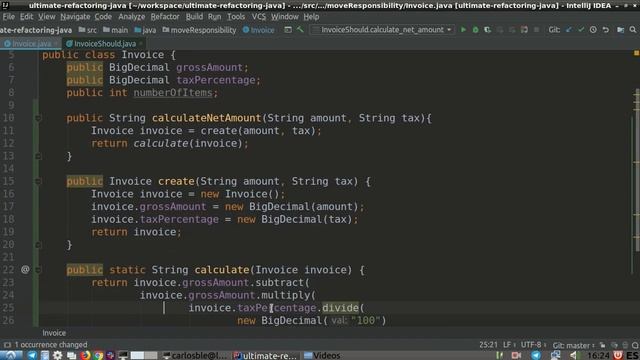This screenshot has height=360, width=640.
Task: Collapse calculate method fold at line 22
Action: (x=38, y=270)
